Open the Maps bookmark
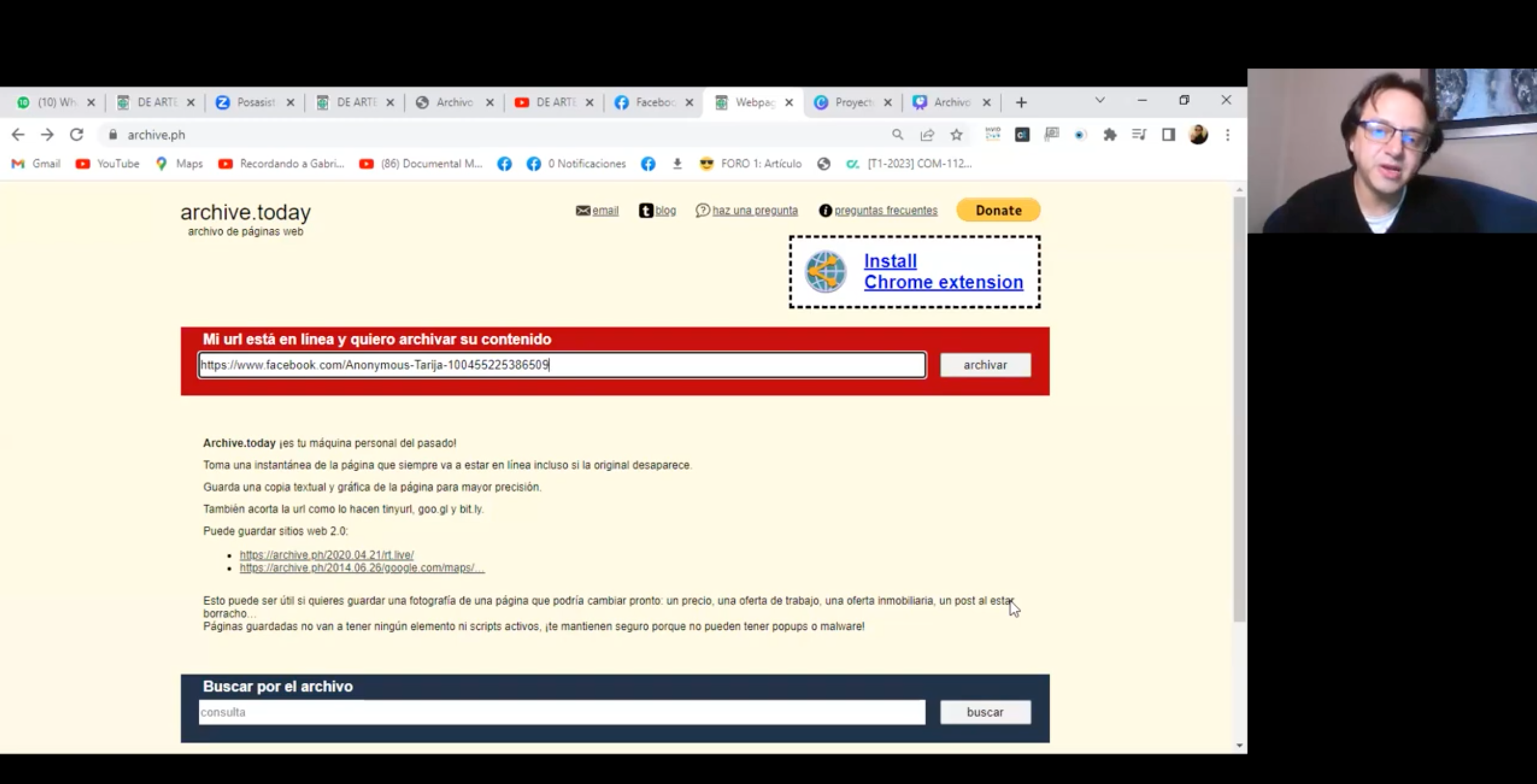 pyautogui.click(x=179, y=163)
